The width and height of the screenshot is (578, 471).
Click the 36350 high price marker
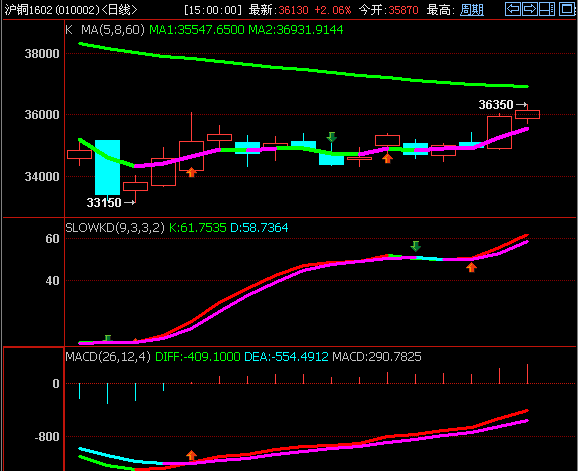point(496,105)
